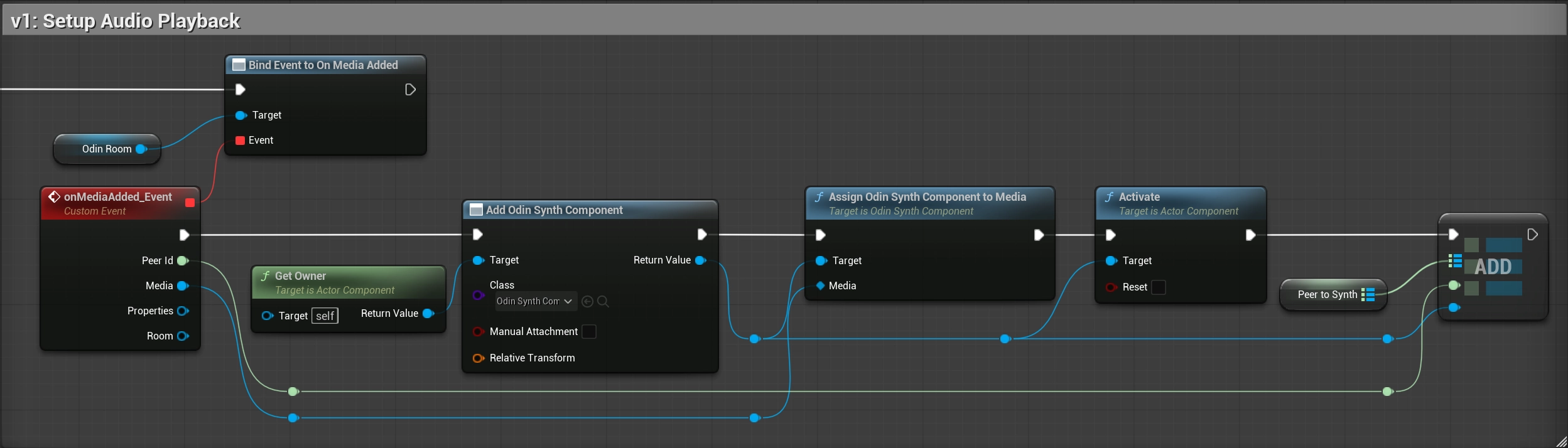Use selected asset arrow icon beside Class

(x=588, y=302)
